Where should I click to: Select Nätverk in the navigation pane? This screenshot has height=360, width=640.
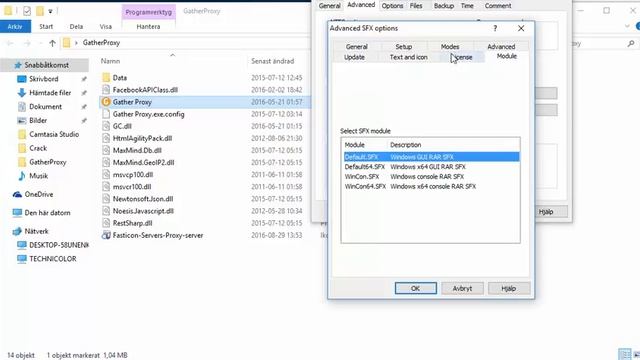pos(36,231)
